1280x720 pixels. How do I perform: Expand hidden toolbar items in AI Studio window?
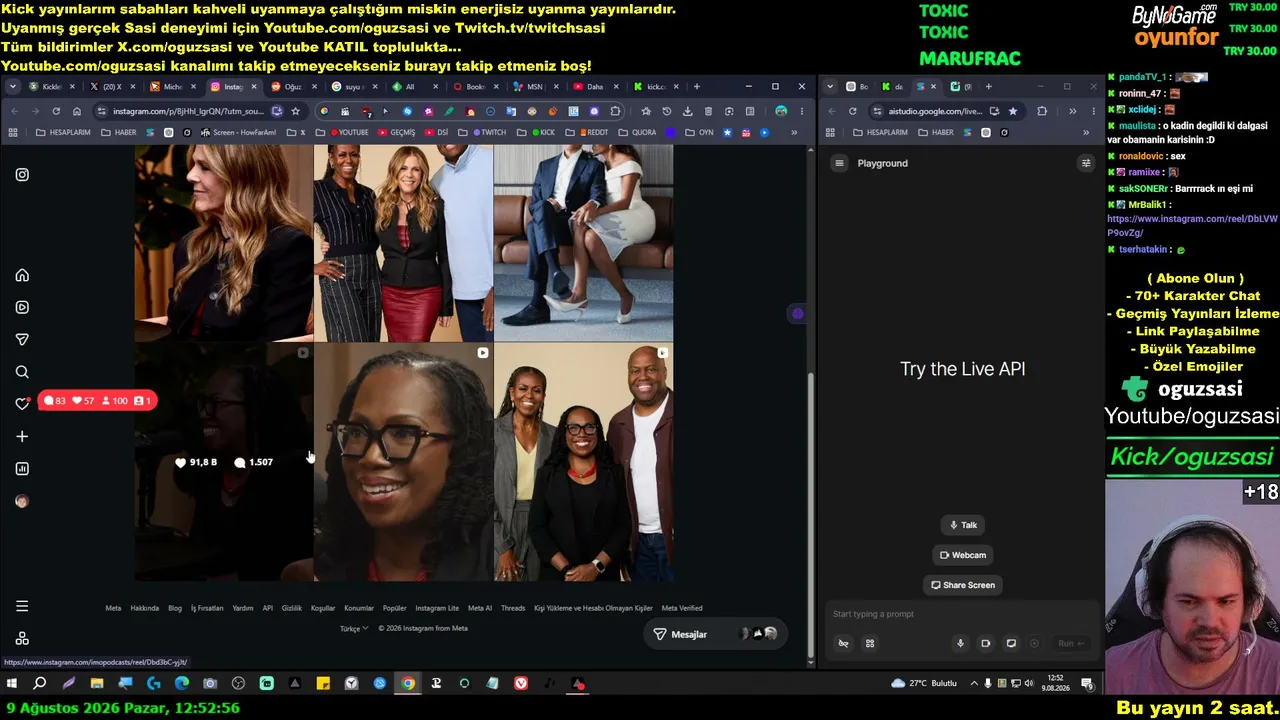[1072, 111]
